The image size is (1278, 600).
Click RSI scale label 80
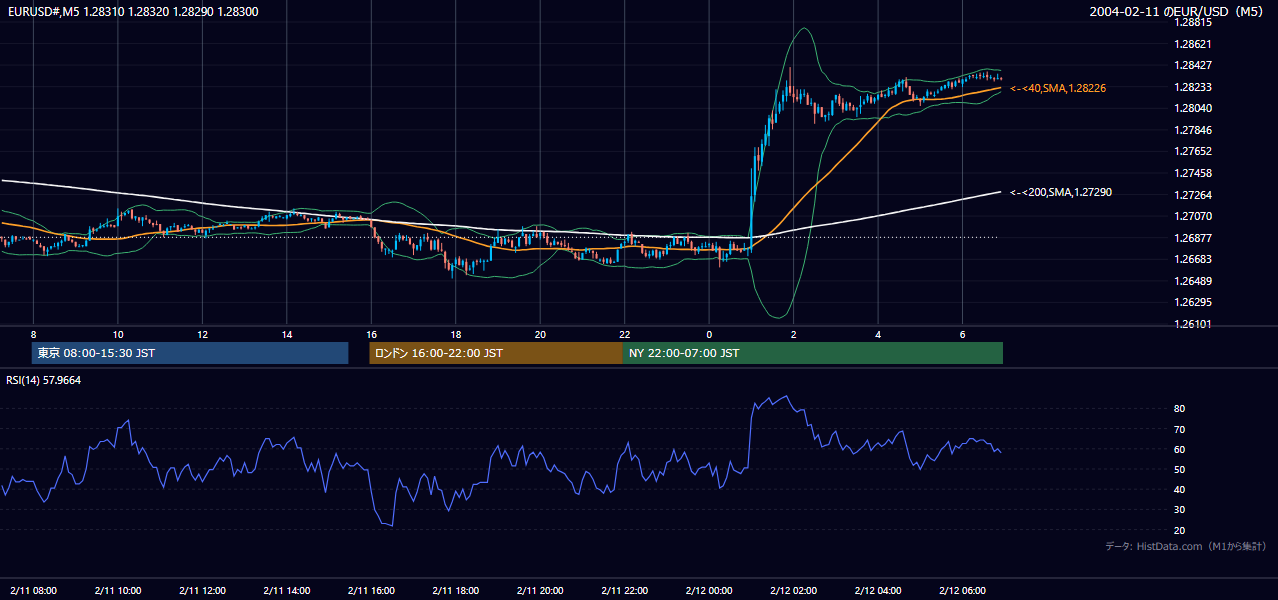pos(1179,409)
